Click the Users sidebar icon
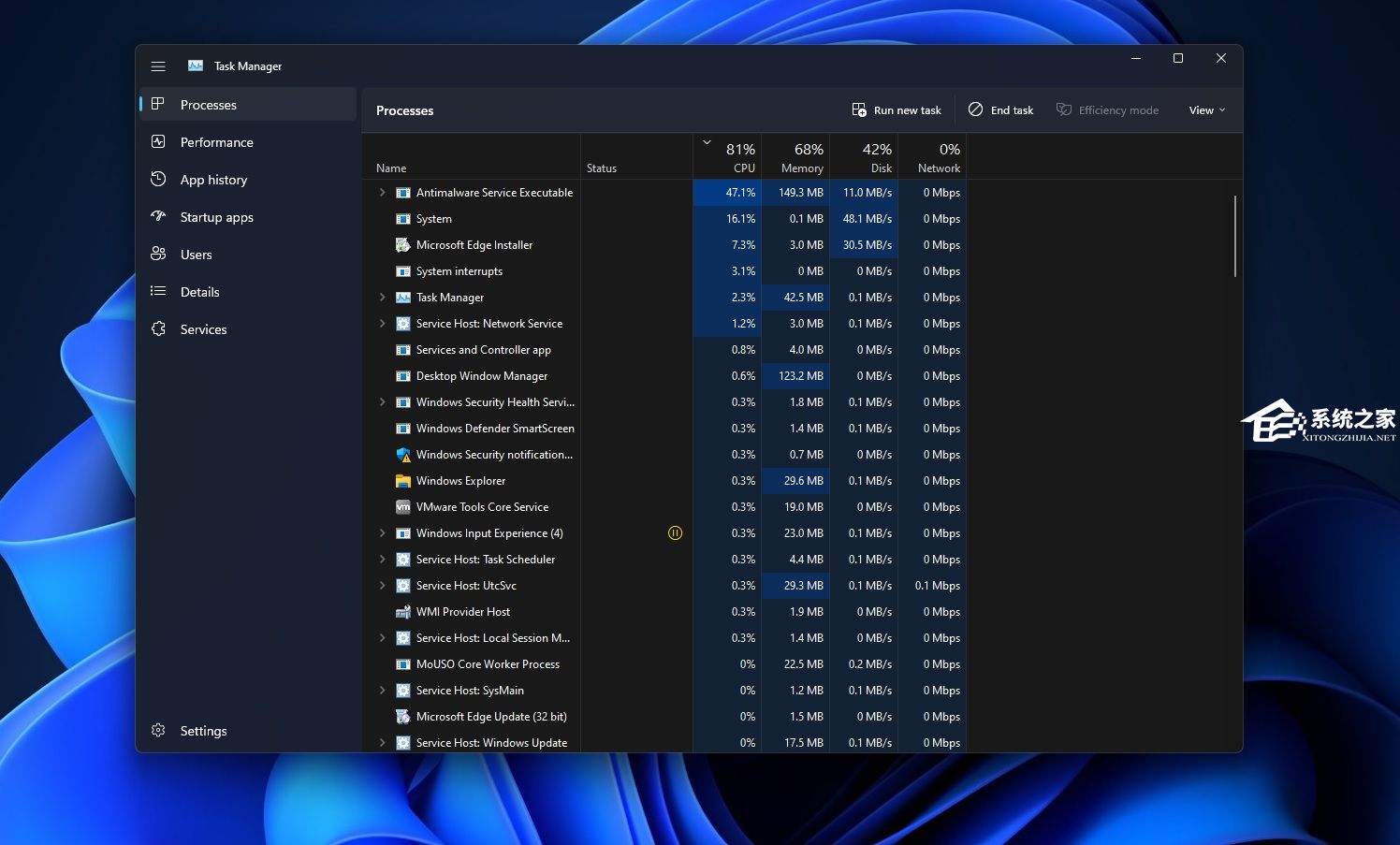Screen dimensions: 1400x845 (158, 254)
